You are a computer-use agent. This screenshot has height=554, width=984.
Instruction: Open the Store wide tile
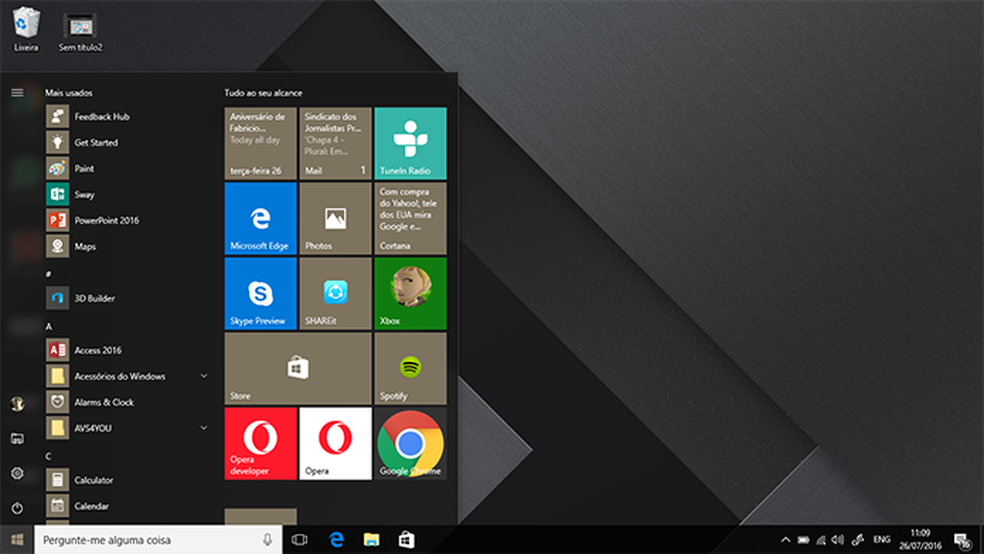point(298,368)
